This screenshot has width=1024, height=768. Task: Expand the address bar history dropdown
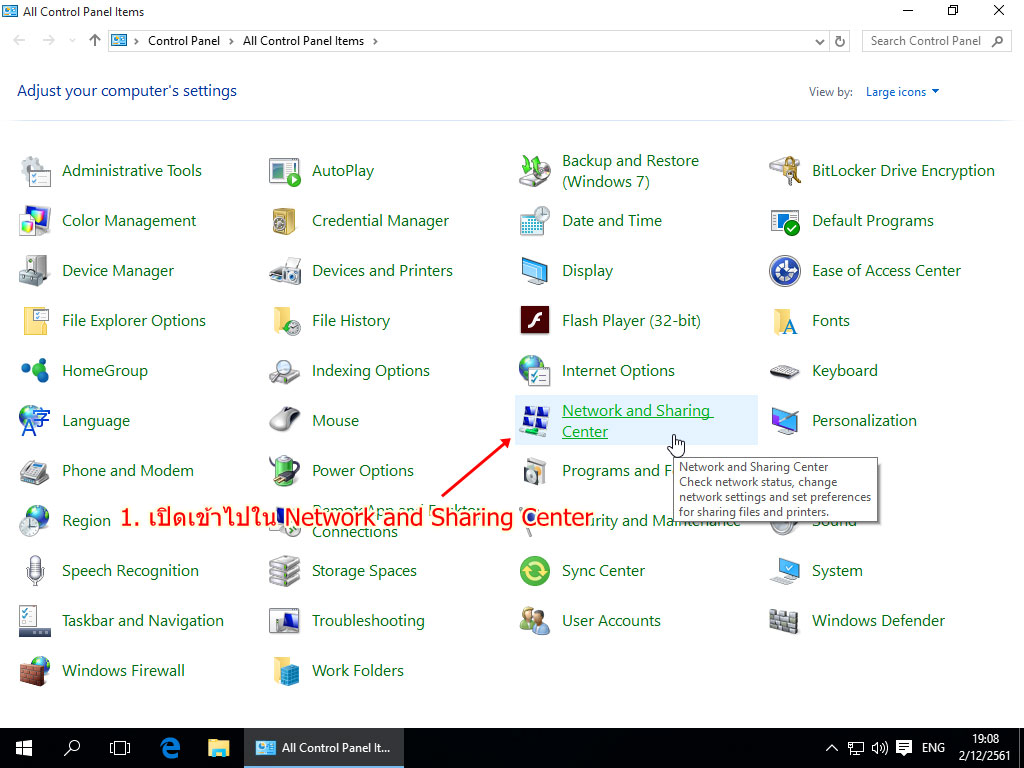coord(820,41)
